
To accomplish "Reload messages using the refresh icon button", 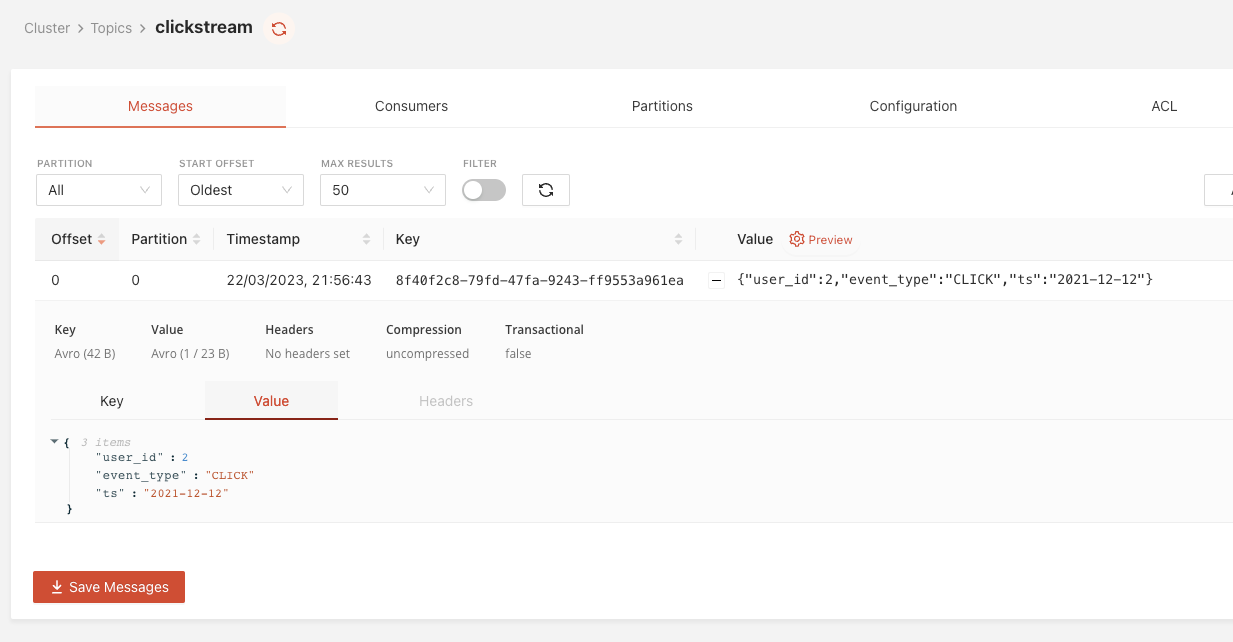I will click(545, 189).
